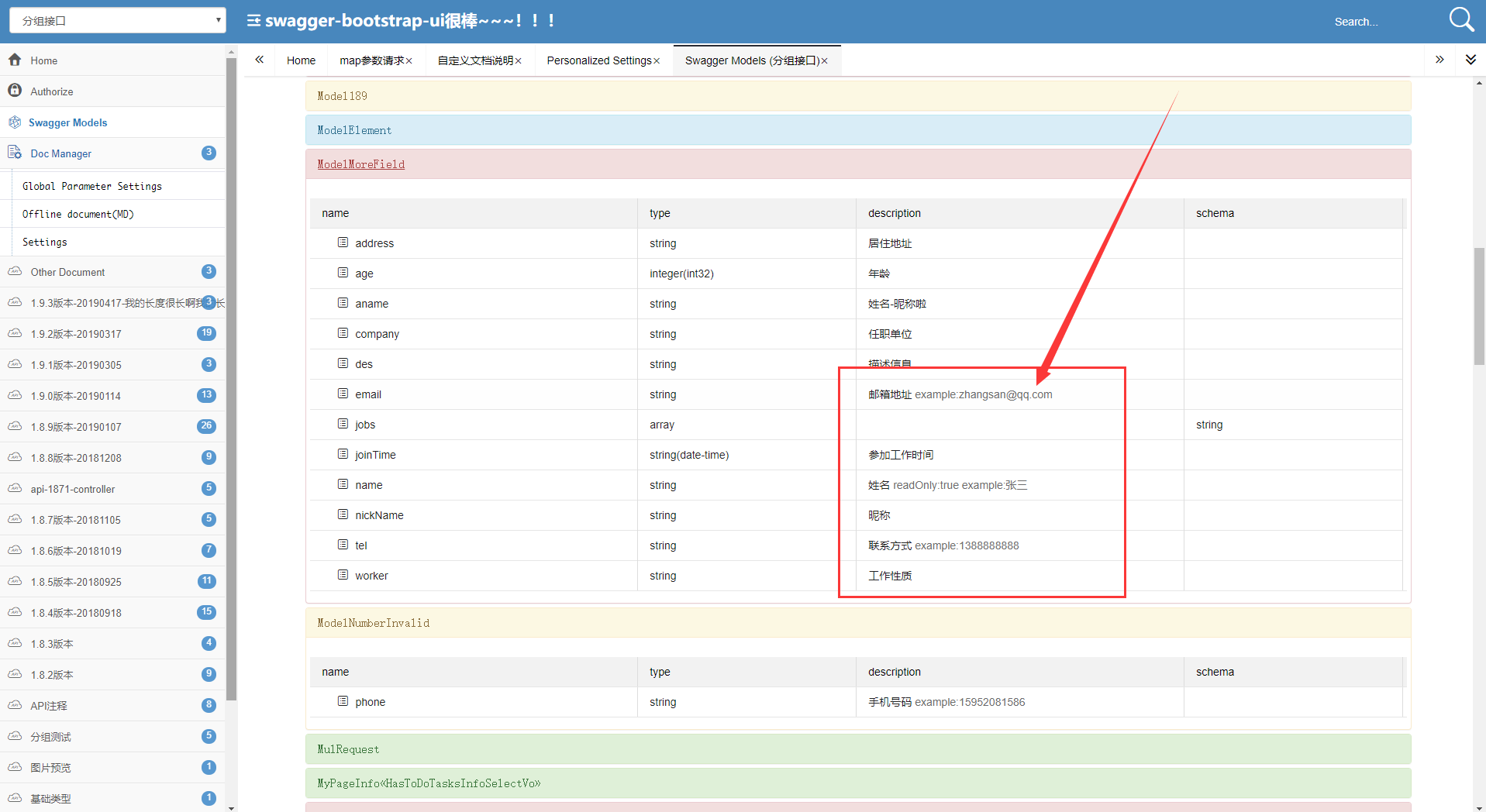The width and height of the screenshot is (1486, 812).
Task: Click the Doc Manager document icon
Action: point(15,153)
